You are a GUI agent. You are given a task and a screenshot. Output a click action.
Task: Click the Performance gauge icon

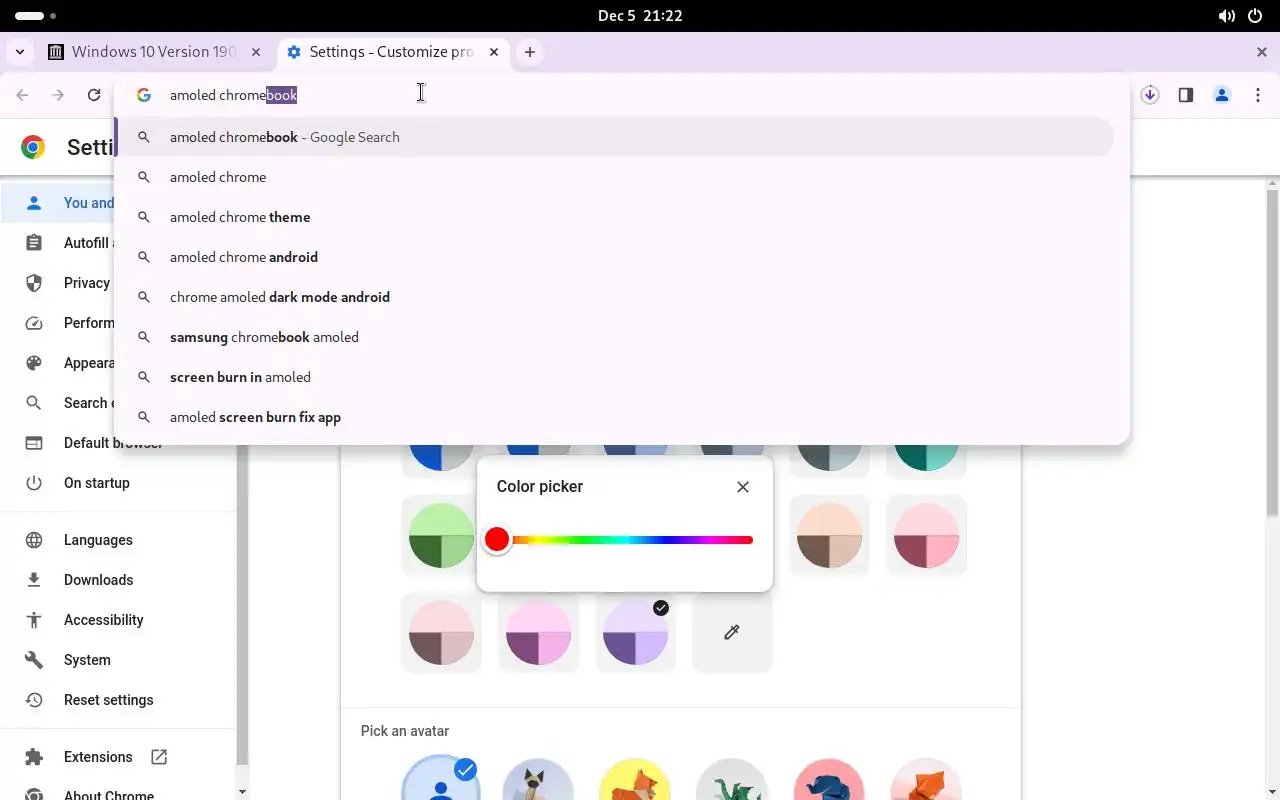click(x=34, y=323)
